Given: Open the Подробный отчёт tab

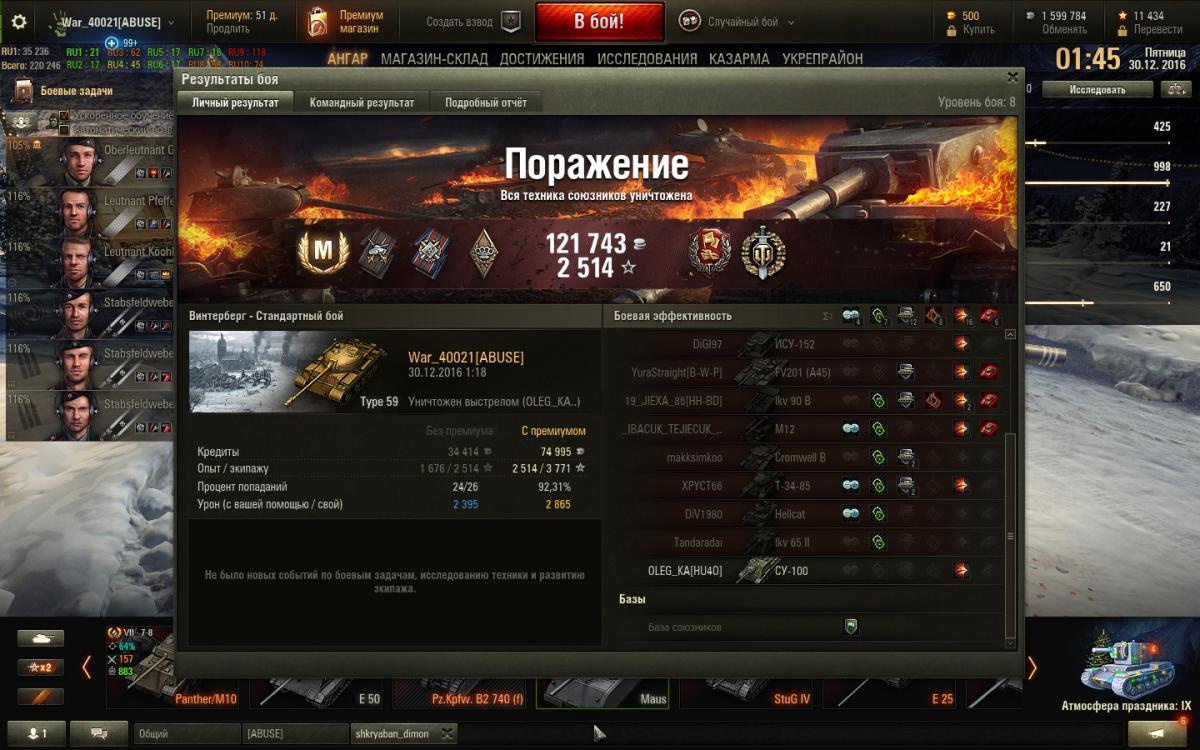Looking at the screenshot, I should click(x=486, y=102).
